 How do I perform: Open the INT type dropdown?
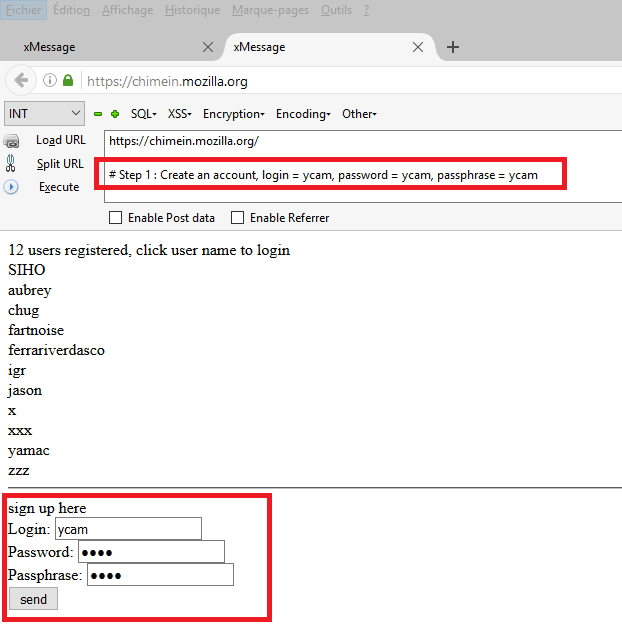[44, 114]
